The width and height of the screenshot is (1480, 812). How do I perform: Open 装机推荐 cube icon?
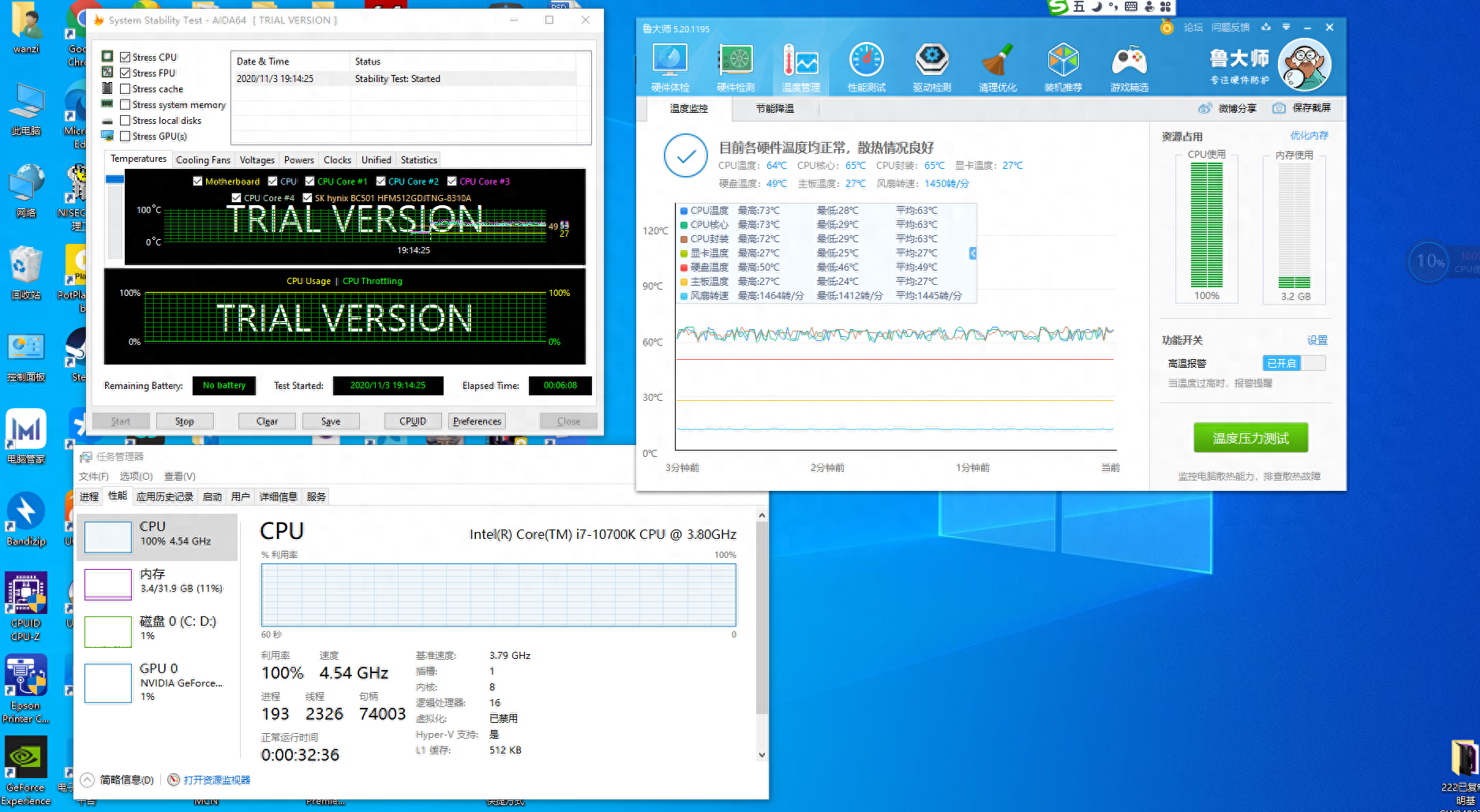pyautogui.click(x=1063, y=66)
